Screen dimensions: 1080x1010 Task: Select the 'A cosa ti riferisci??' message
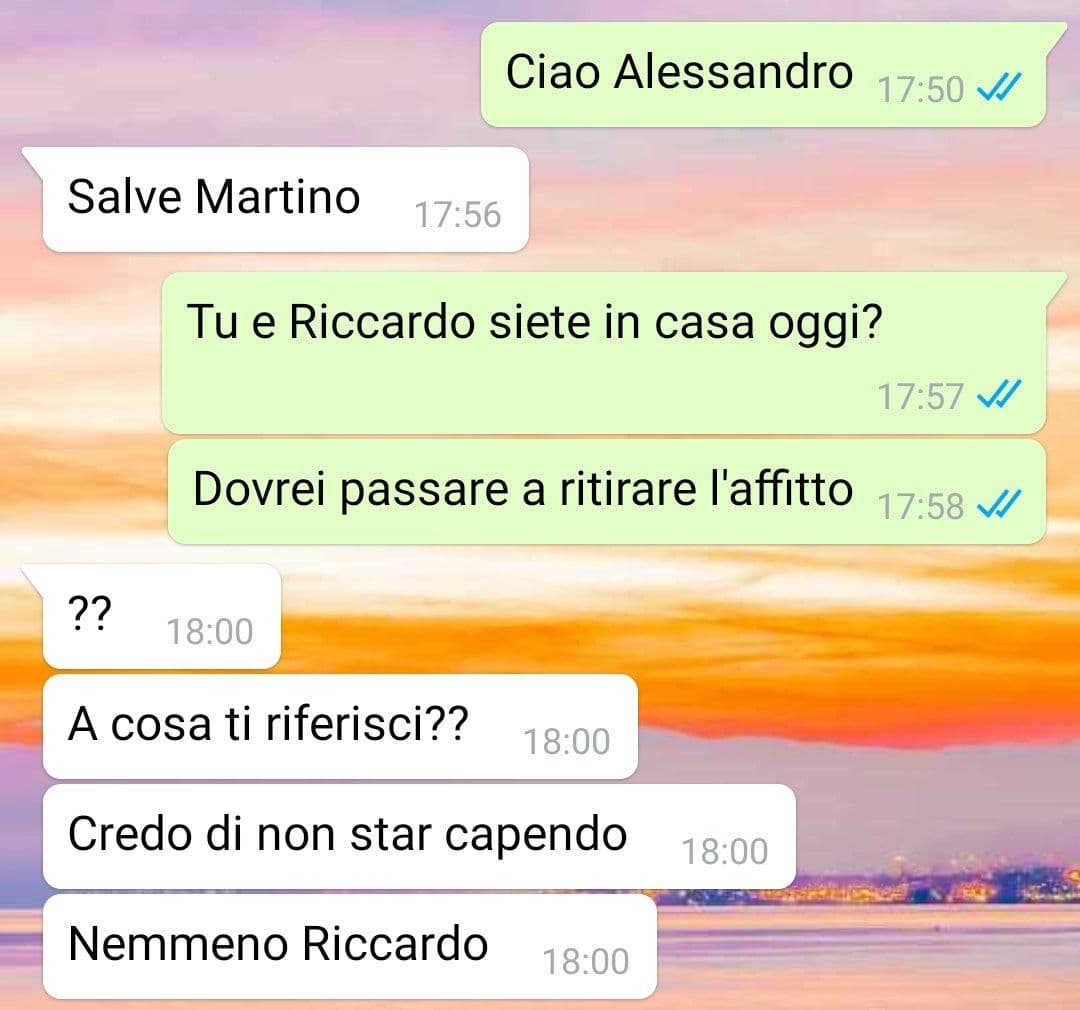(340, 727)
